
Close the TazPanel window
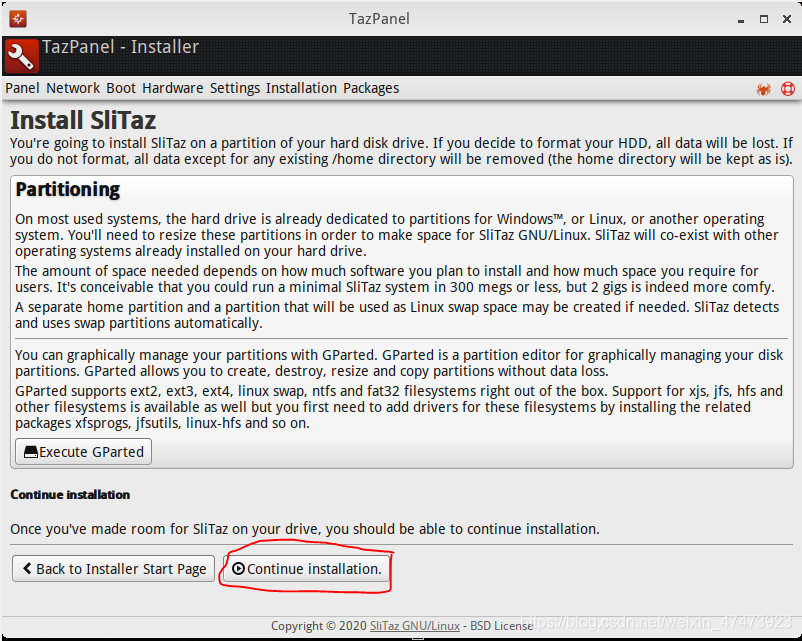point(787,19)
